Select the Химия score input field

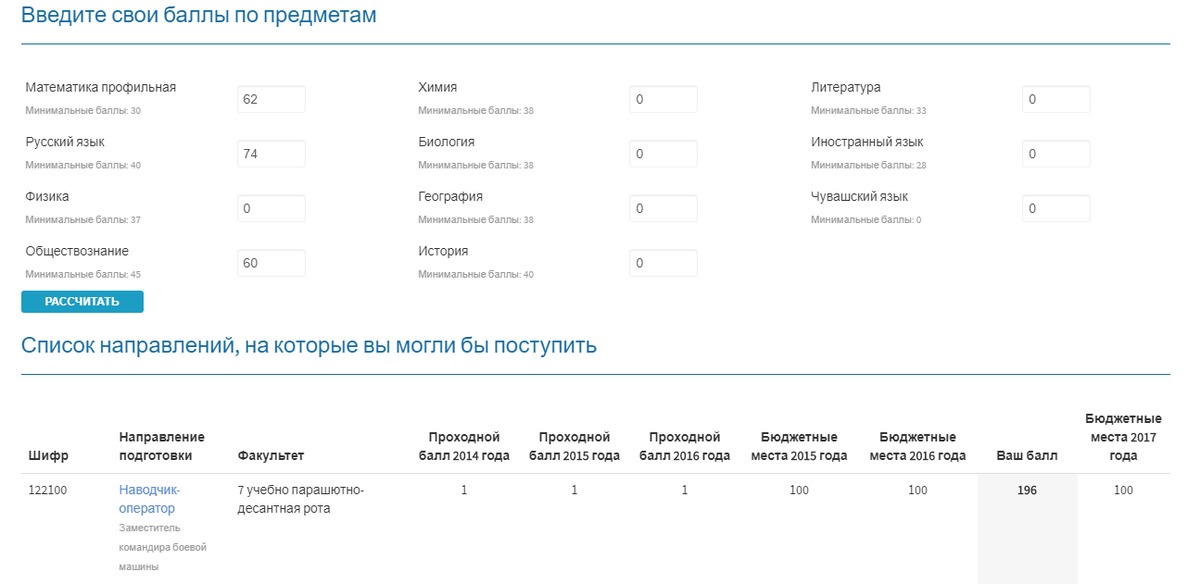pyautogui.click(x=663, y=99)
